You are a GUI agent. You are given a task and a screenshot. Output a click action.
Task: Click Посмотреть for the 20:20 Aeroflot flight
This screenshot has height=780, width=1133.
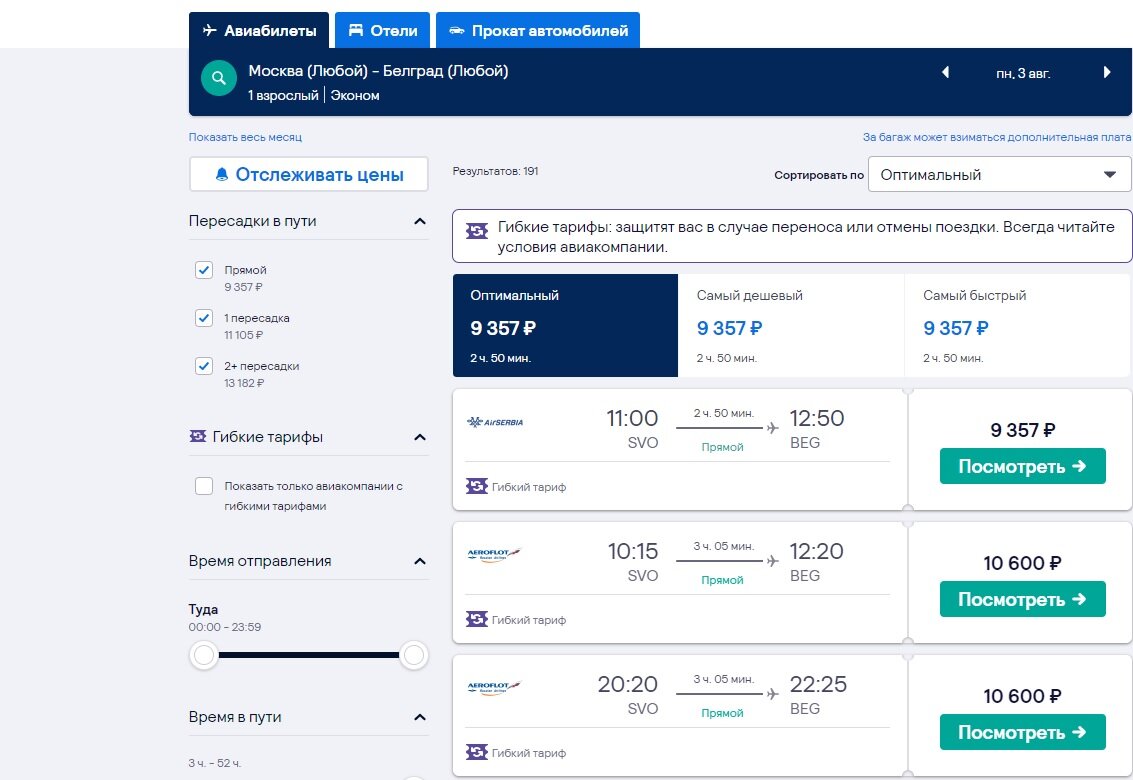(1022, 732)
